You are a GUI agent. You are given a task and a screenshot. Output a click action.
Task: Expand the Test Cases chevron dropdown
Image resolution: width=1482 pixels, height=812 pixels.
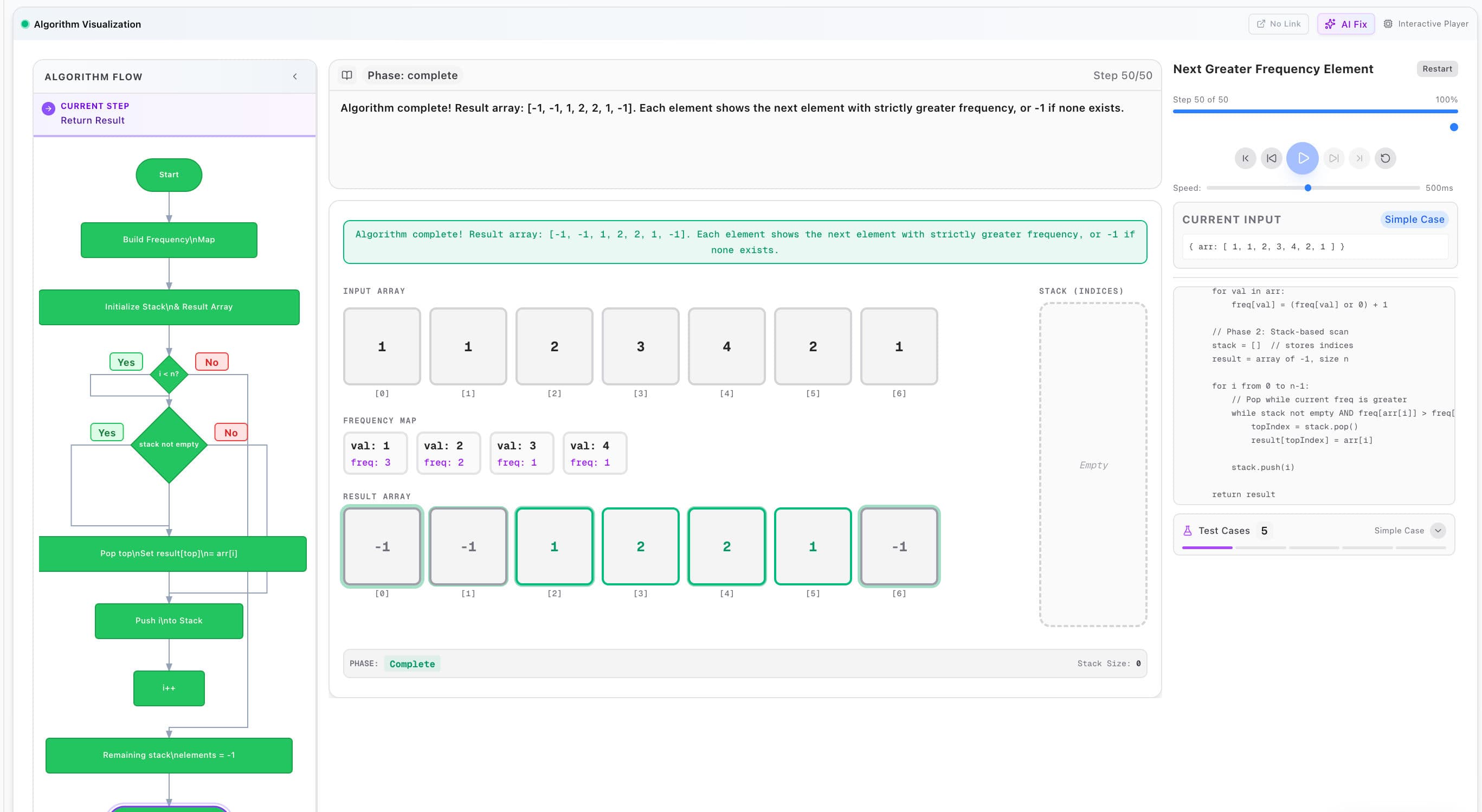[1438, 531]
